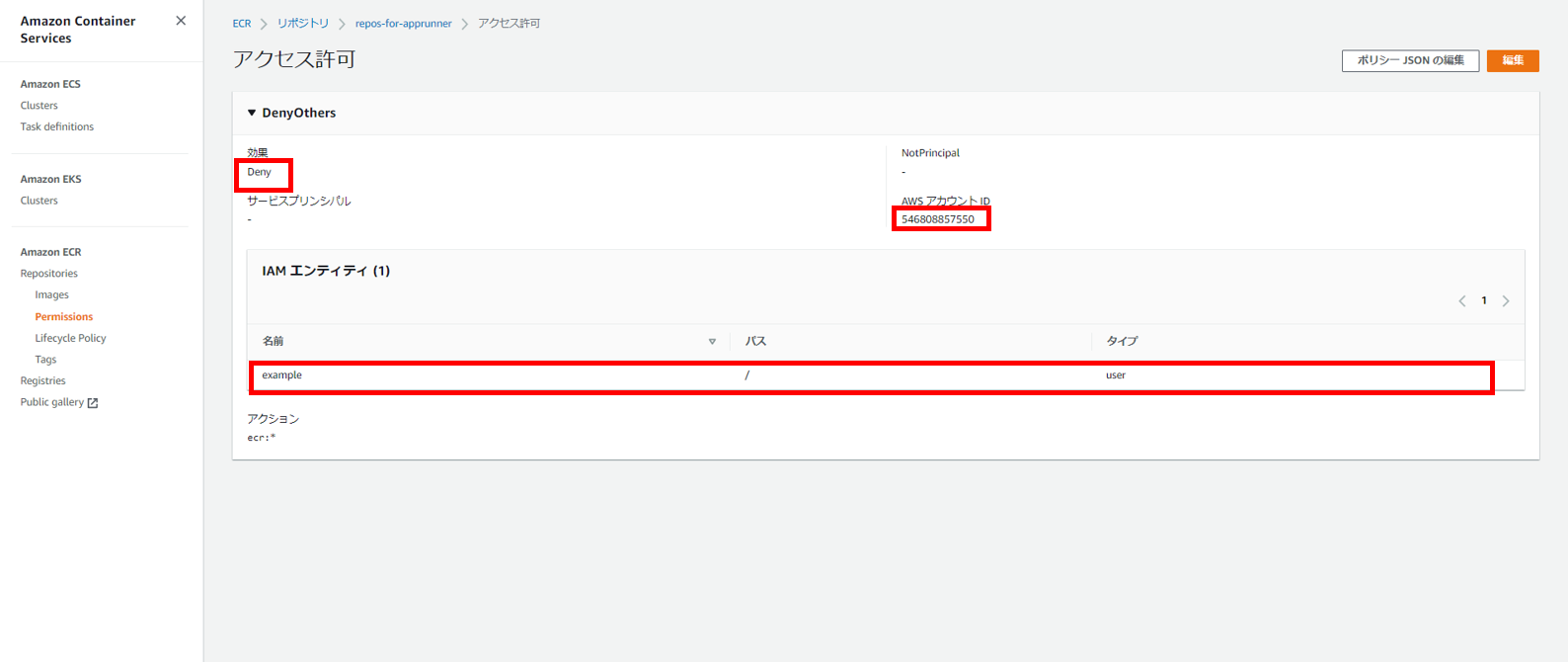The width and height of the screenshot is (1568, 662).
Task: Click the Amazon ECS sidebar heading
Action: click(x=50, y=84)
